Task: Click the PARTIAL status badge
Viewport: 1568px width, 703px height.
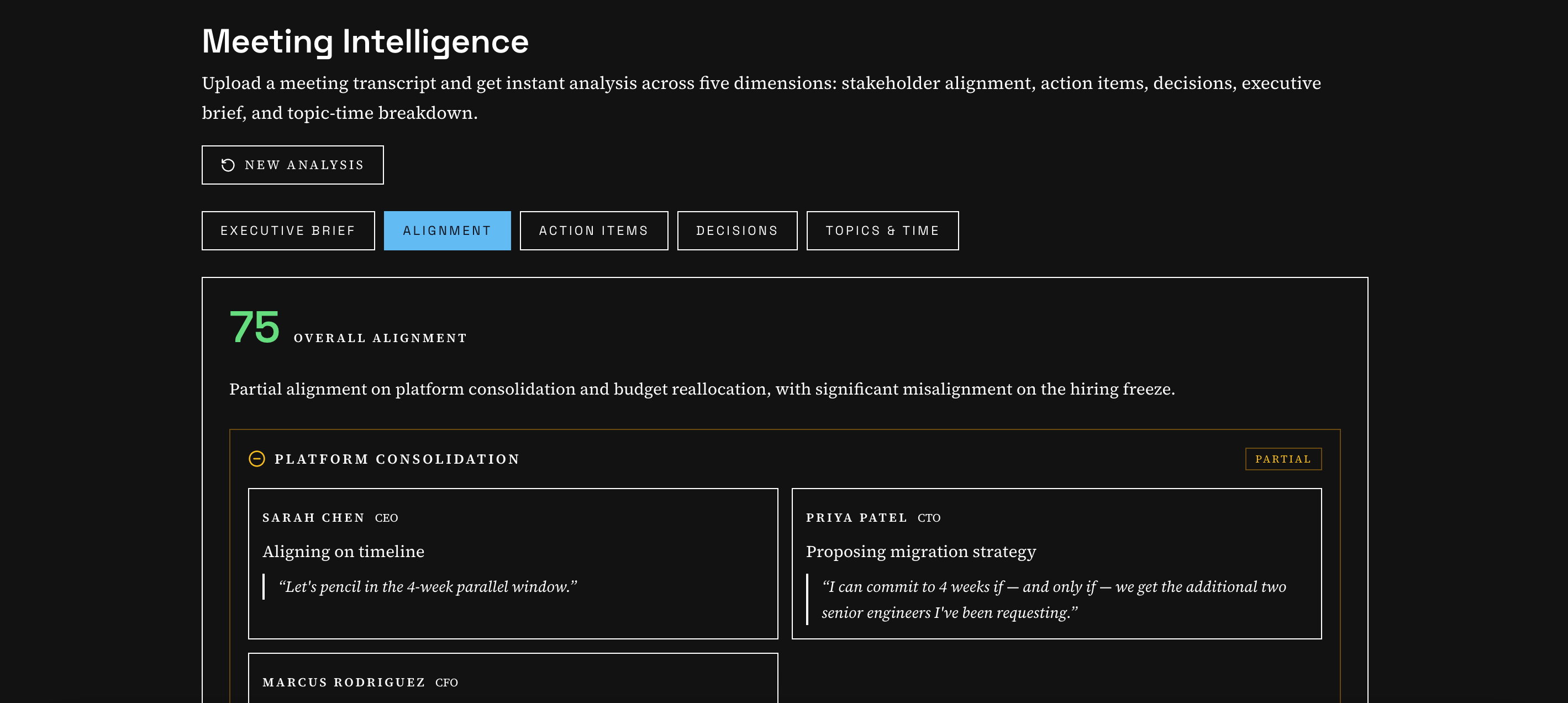Action: 1282,459
